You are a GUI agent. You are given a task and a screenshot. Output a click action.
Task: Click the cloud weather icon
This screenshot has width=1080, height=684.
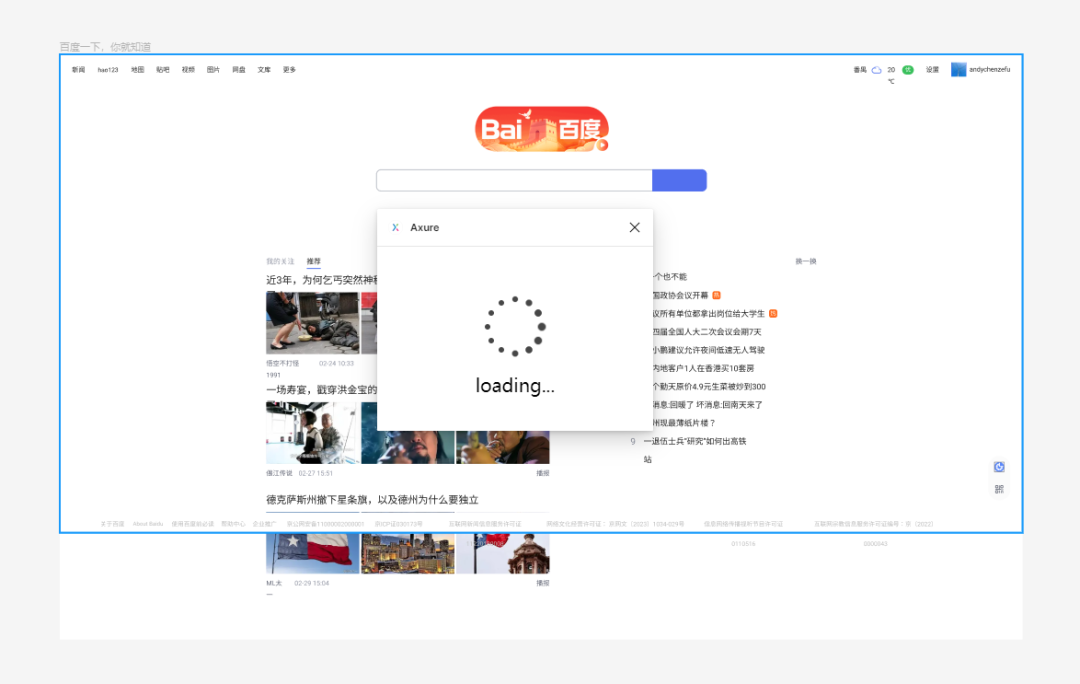876,70
